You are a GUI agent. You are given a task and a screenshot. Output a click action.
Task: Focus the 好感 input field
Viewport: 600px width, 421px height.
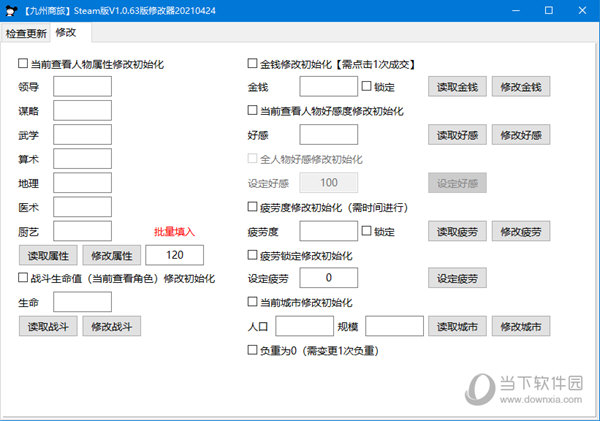coord(329,135)
